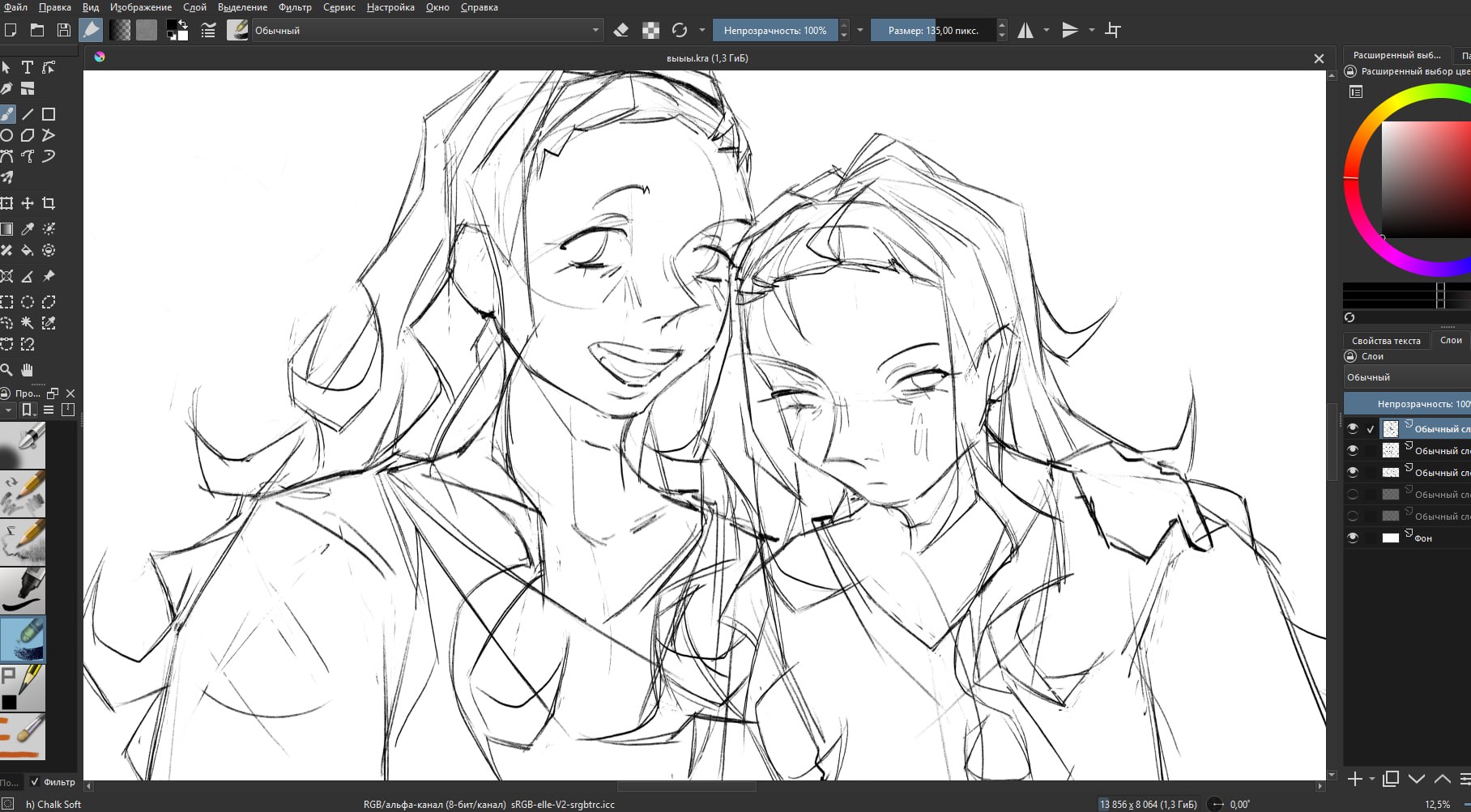Open the Фильтр menu
Screen dimensions: 1471x812
[295, 7]
